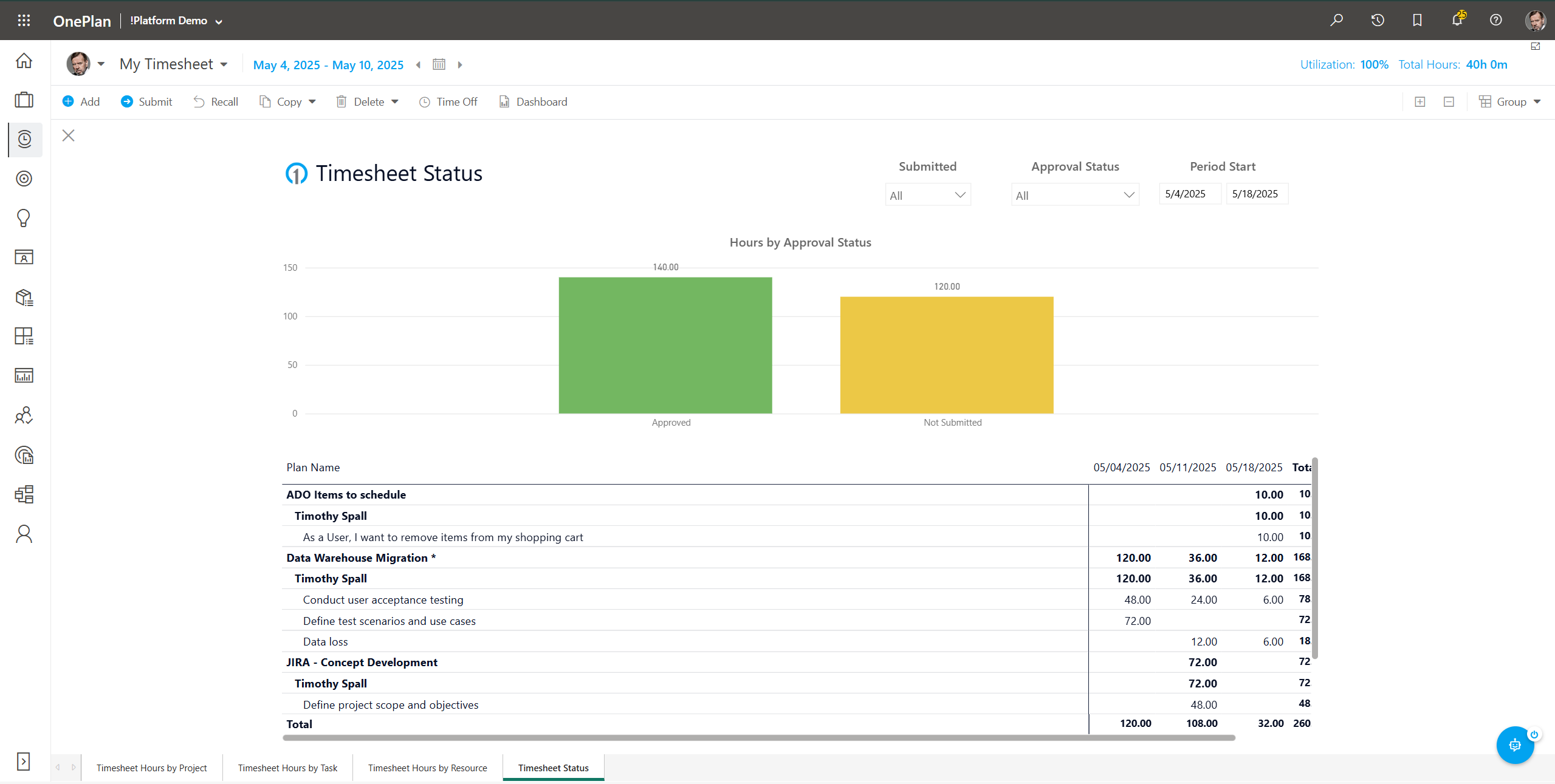Open the Home sidebar icon

click(x=24, y=61)
